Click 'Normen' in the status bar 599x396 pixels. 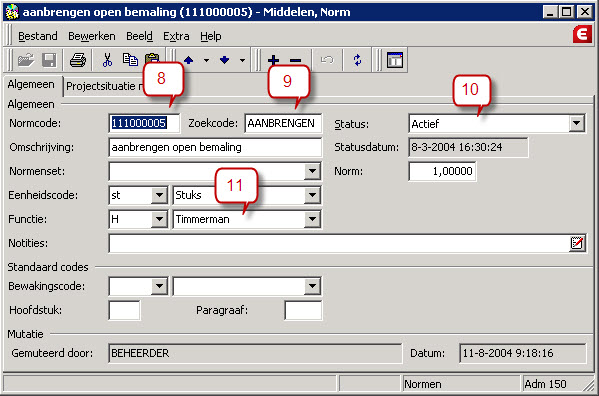click(423, 384)
